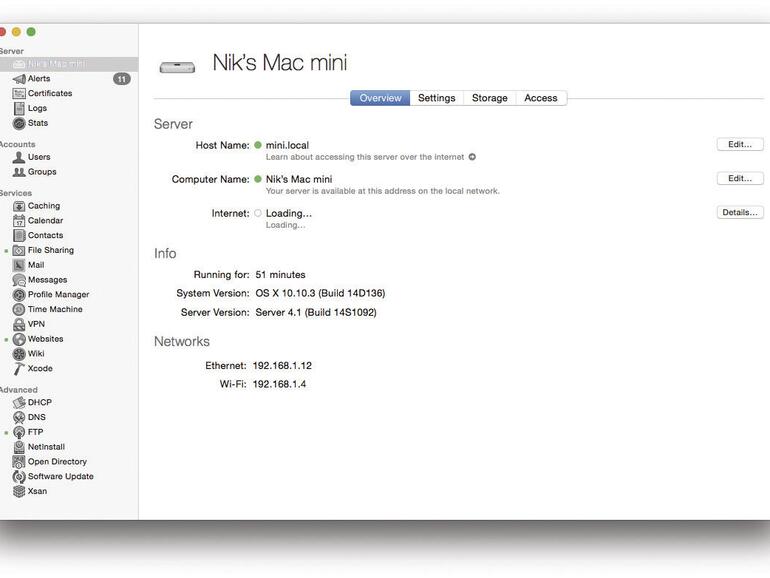
Task: Open the Groups icon
Action: (x=19, y=172)
